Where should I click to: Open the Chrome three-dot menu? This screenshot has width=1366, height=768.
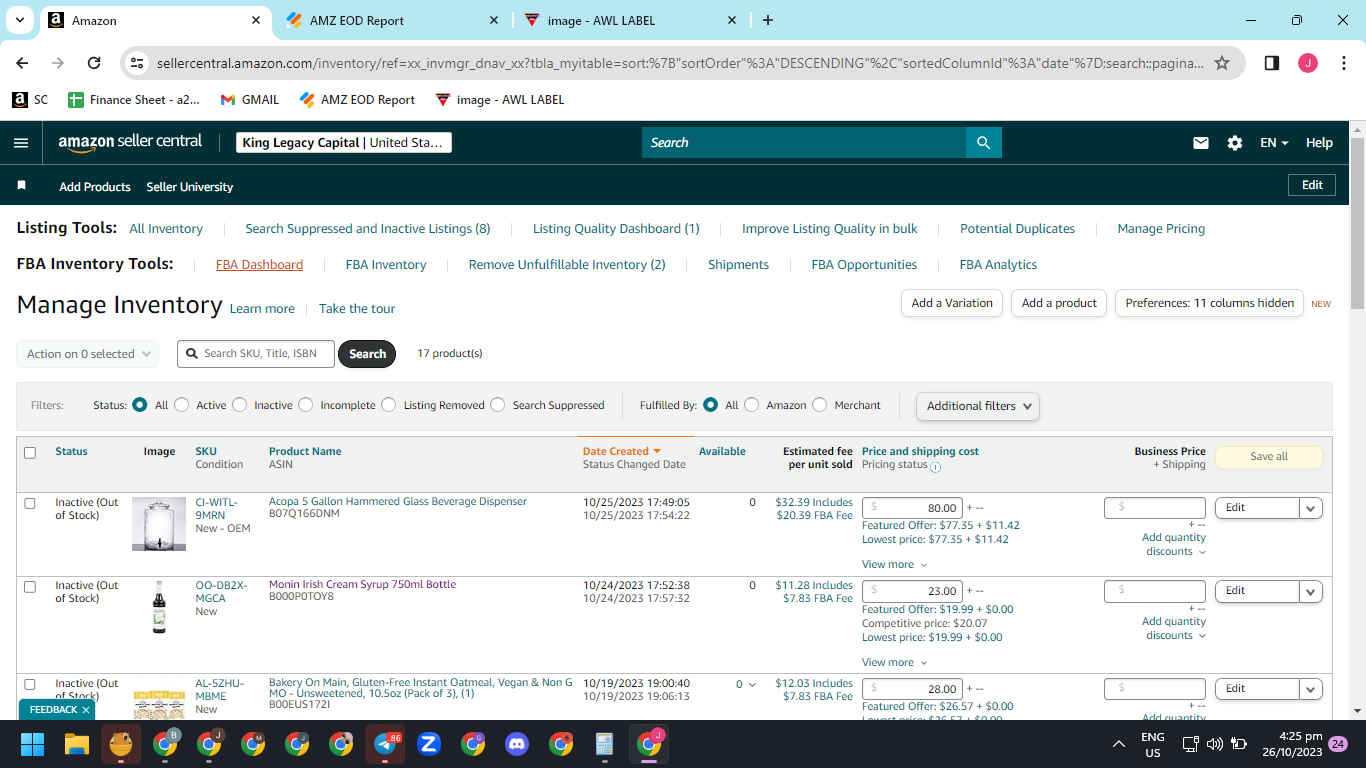(x=1342, y=63)
